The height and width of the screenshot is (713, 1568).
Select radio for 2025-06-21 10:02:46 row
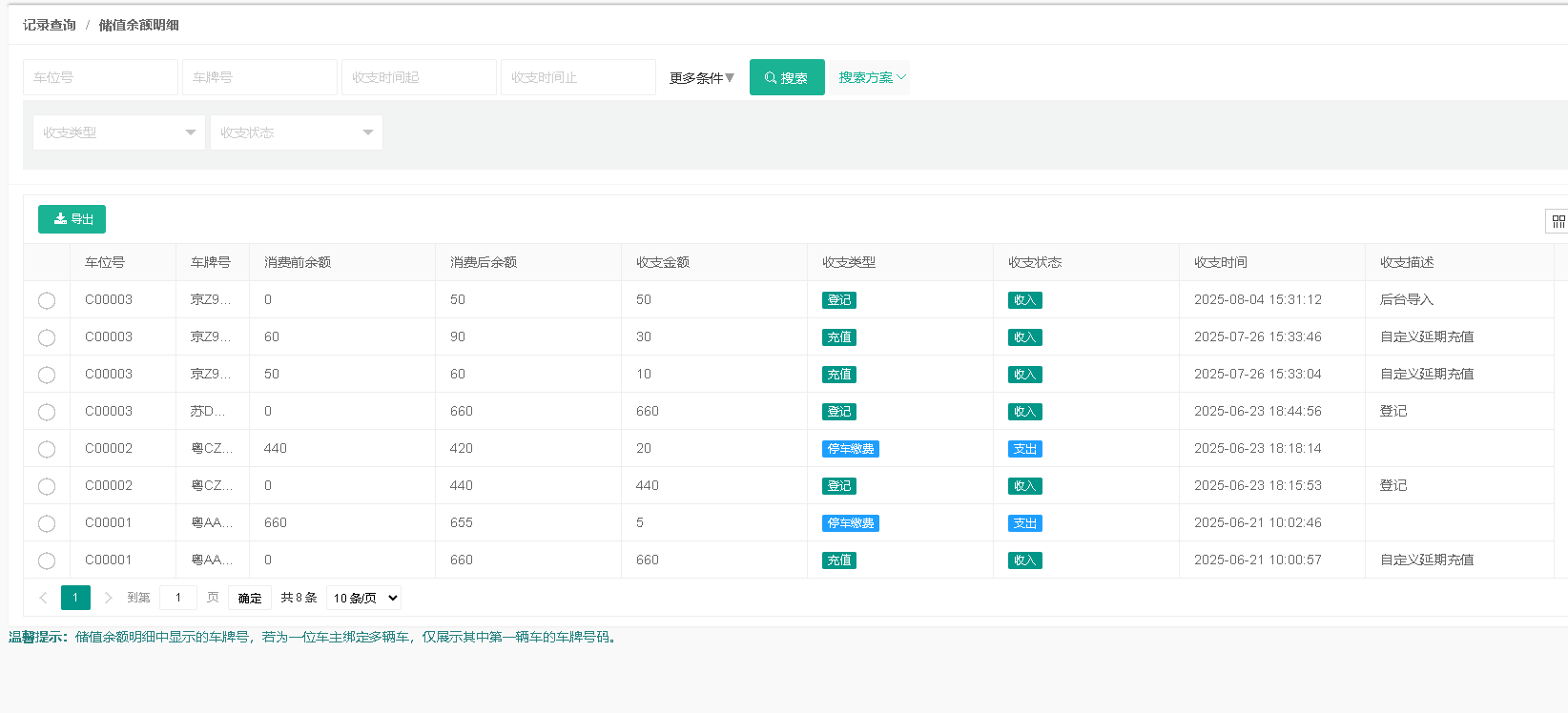point(47,523)
